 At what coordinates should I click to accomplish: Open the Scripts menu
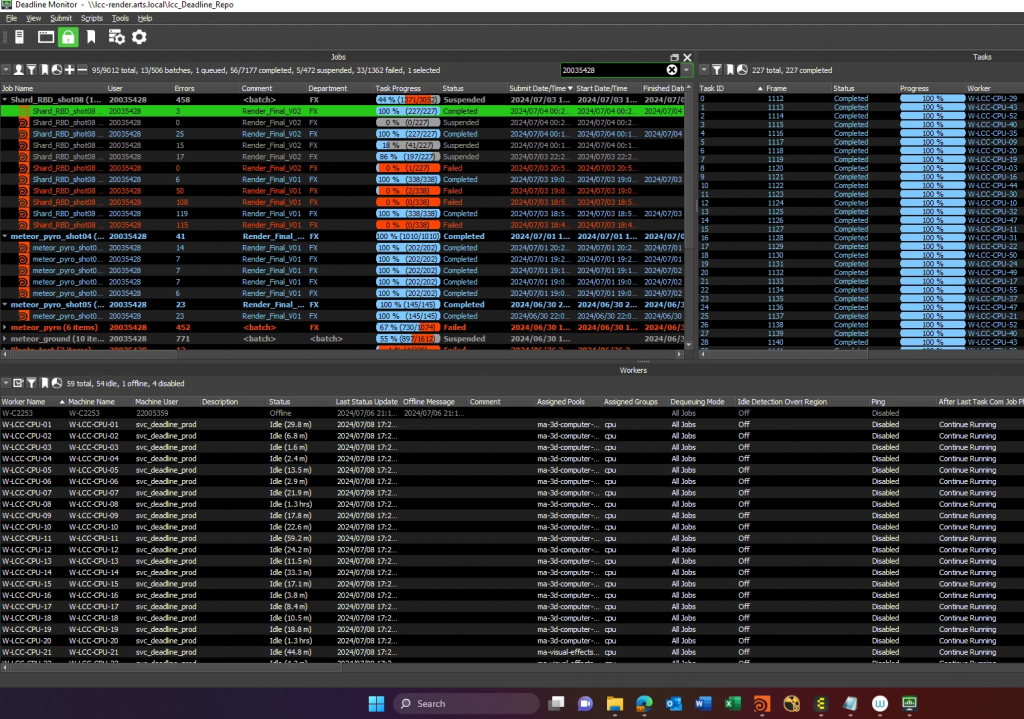coord(91,18)
